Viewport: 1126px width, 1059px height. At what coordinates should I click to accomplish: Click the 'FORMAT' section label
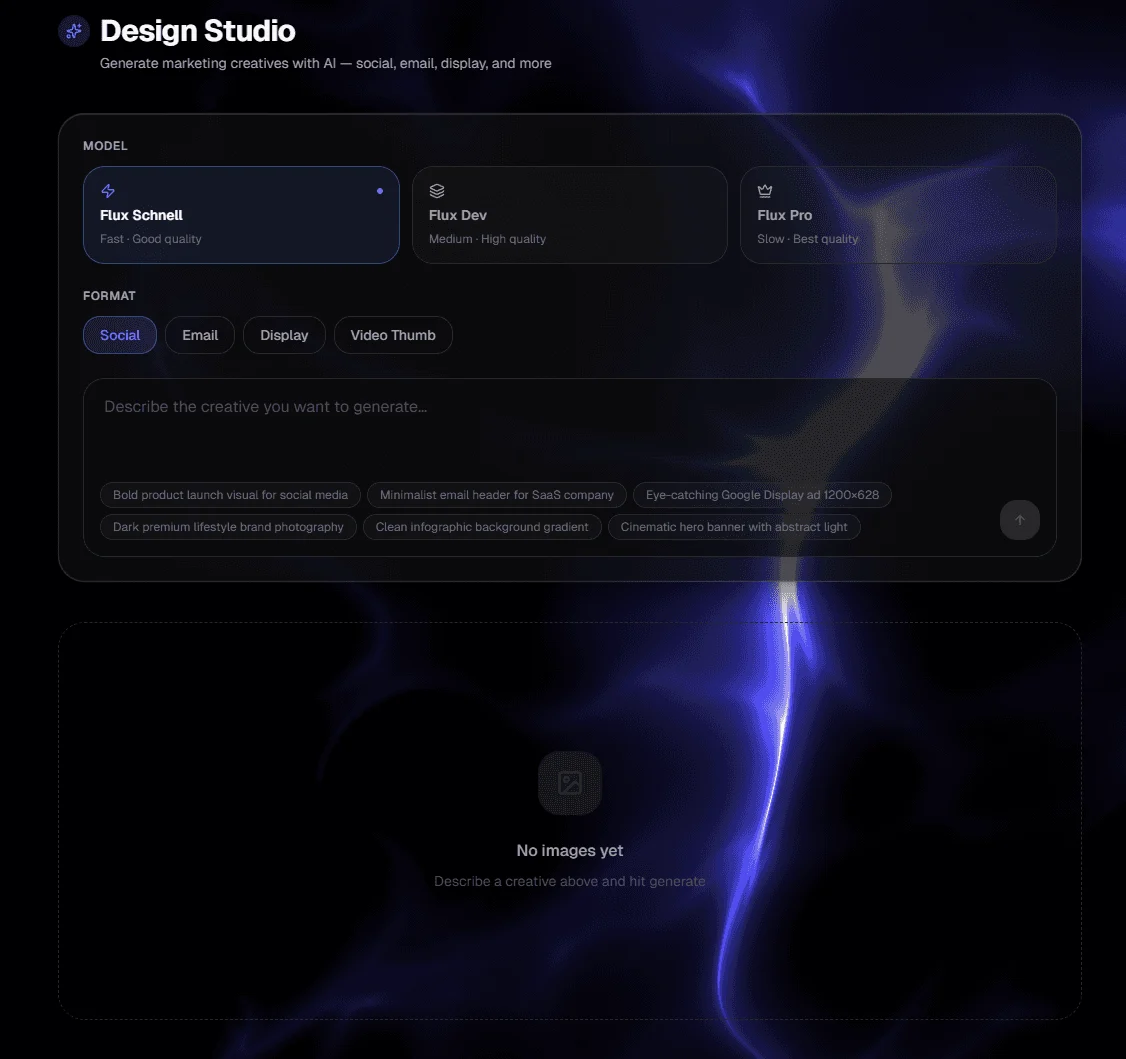click(x=109, y=296)
